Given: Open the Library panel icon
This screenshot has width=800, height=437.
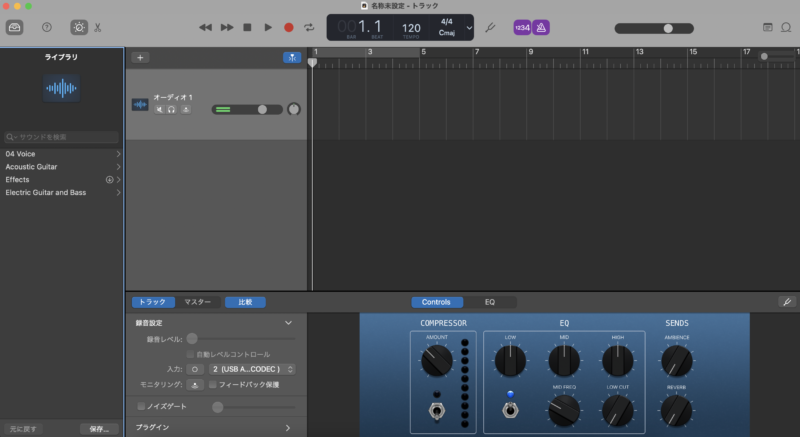Looking at the screenshot, I should (15, 27).
